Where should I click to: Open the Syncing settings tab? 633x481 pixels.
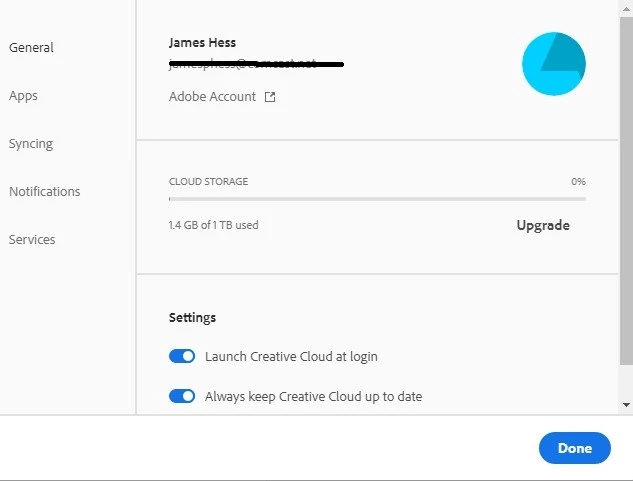(x=31, y=144)
